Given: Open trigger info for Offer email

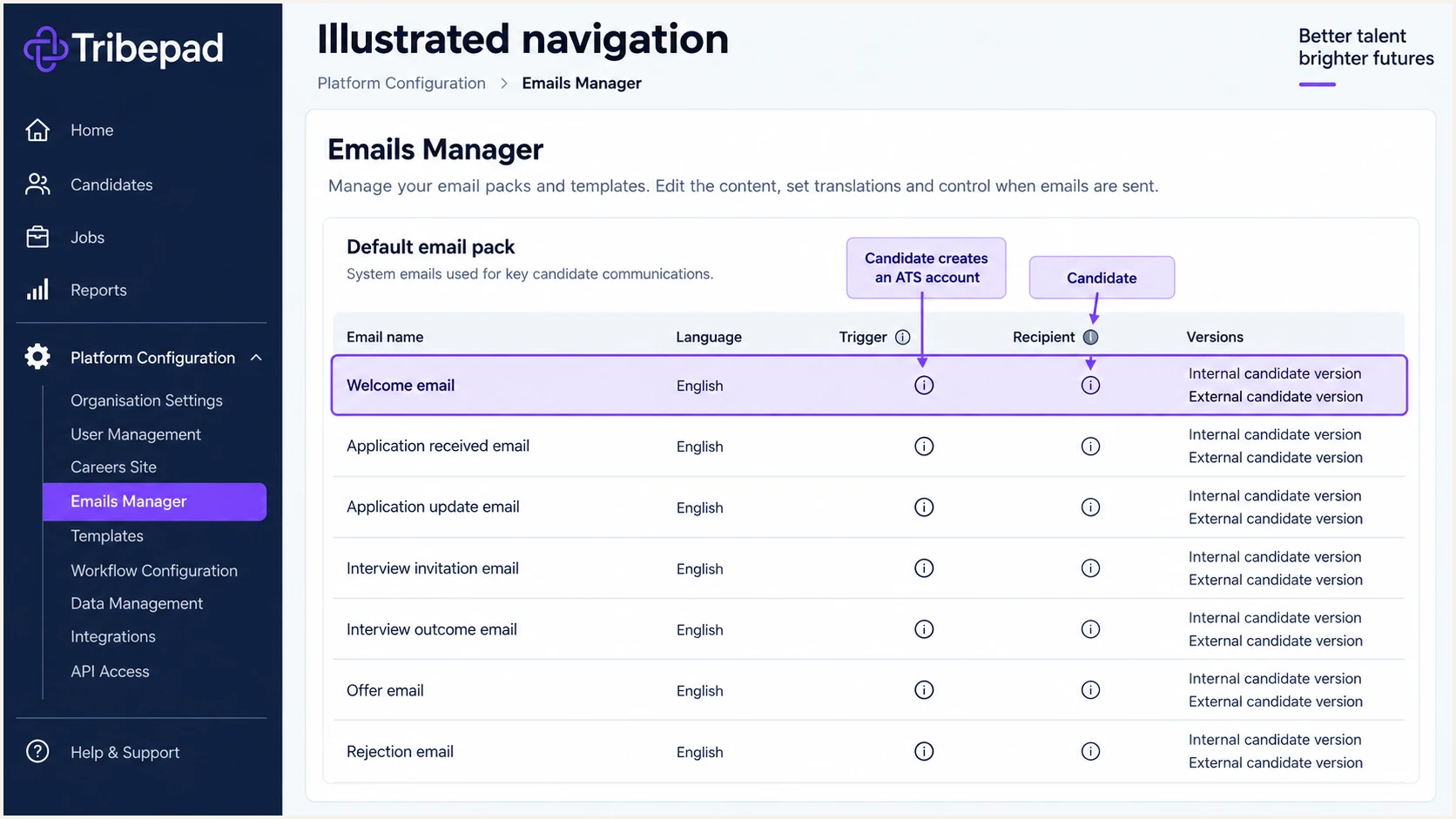Looking at the screenshot, I should (x=924, y=689).
